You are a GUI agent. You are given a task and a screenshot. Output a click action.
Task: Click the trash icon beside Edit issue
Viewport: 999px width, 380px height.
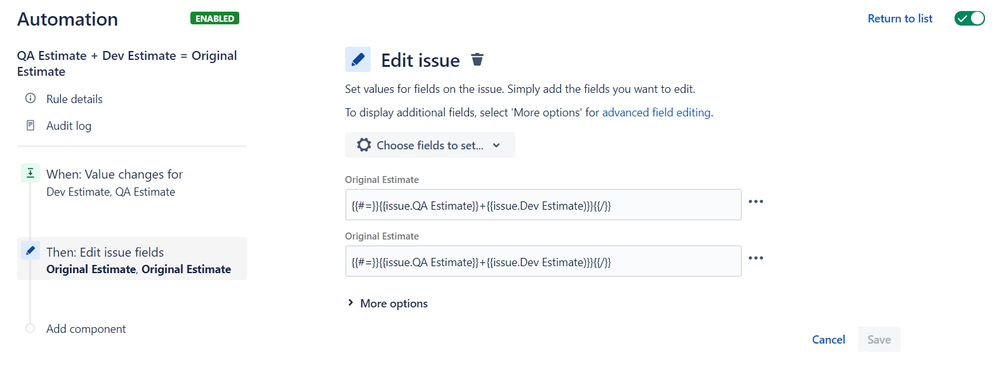[477, 60]
